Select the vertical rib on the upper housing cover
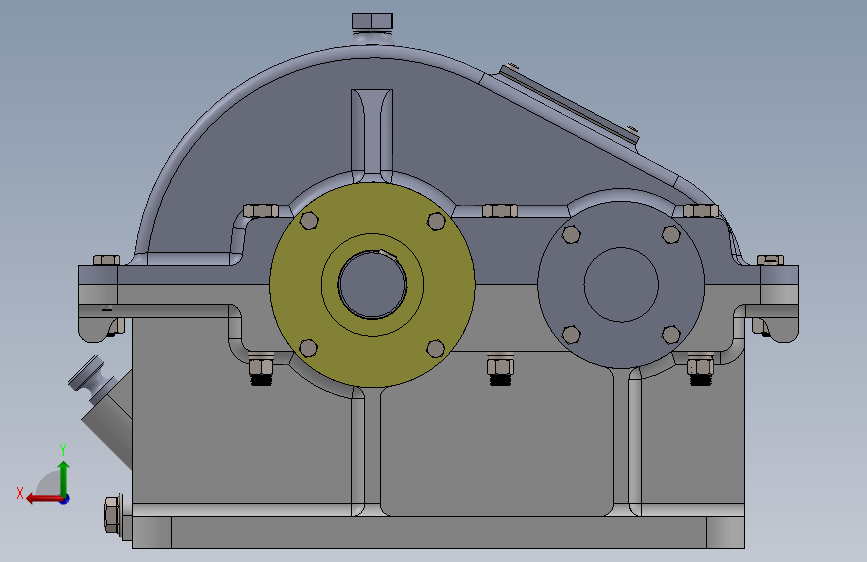The width and height of the screenshot is (867, 562). tap(372, 136)
